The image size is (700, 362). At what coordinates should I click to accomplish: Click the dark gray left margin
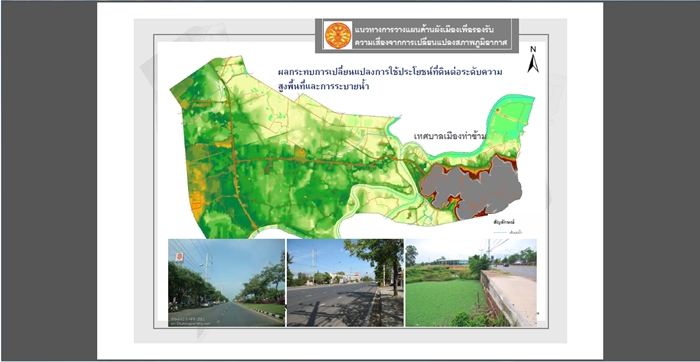49,181
